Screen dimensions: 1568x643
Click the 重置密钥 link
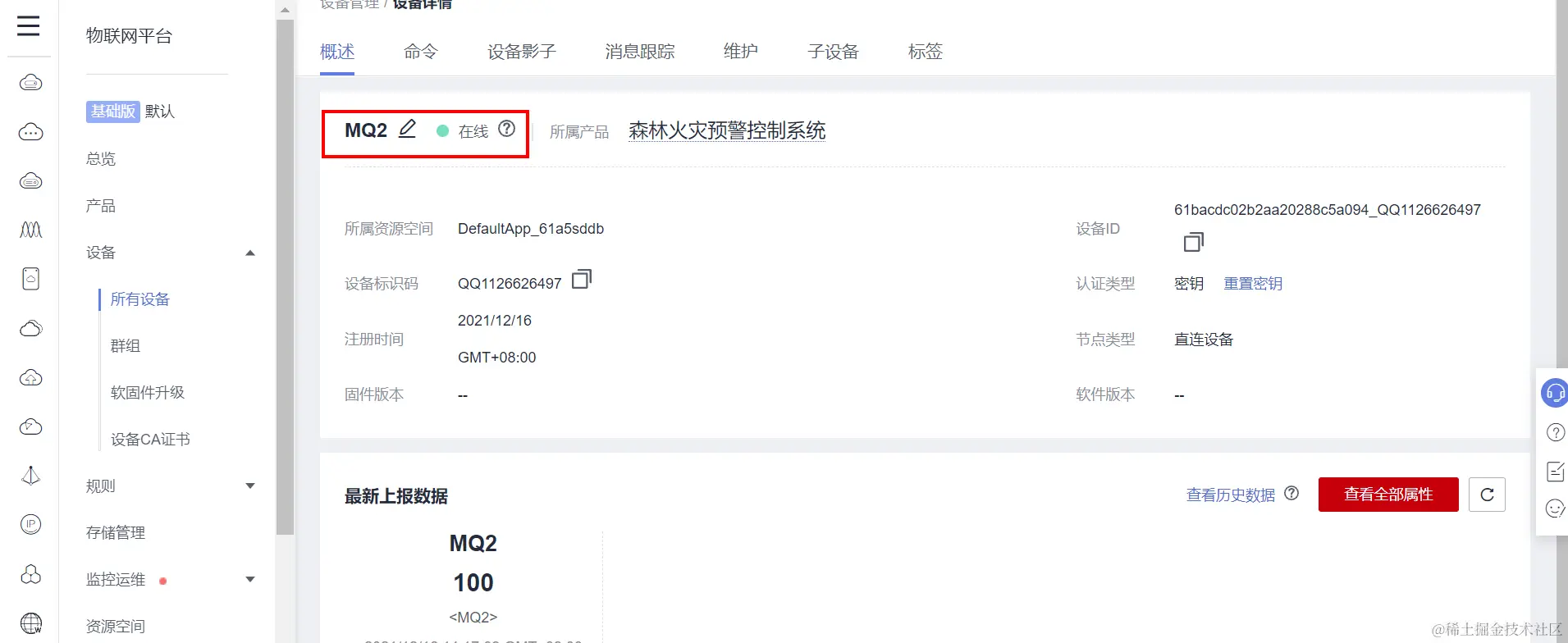click(x=1253, y=284)
